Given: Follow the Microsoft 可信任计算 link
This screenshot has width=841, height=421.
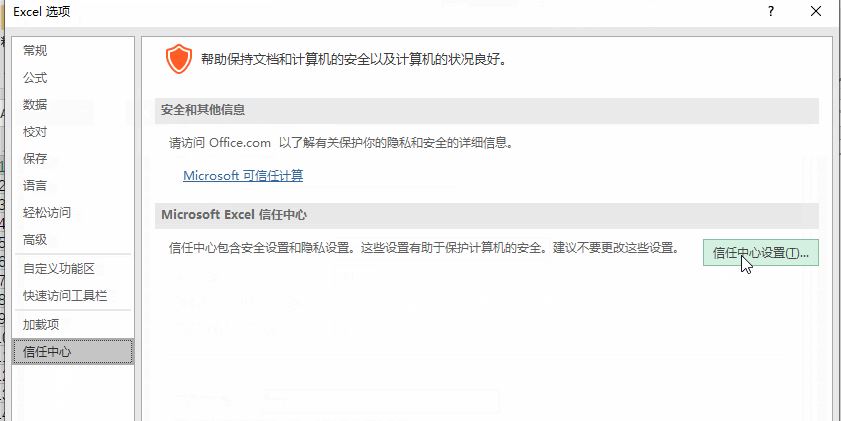Looking at the screenshot, I should (243, 175).
